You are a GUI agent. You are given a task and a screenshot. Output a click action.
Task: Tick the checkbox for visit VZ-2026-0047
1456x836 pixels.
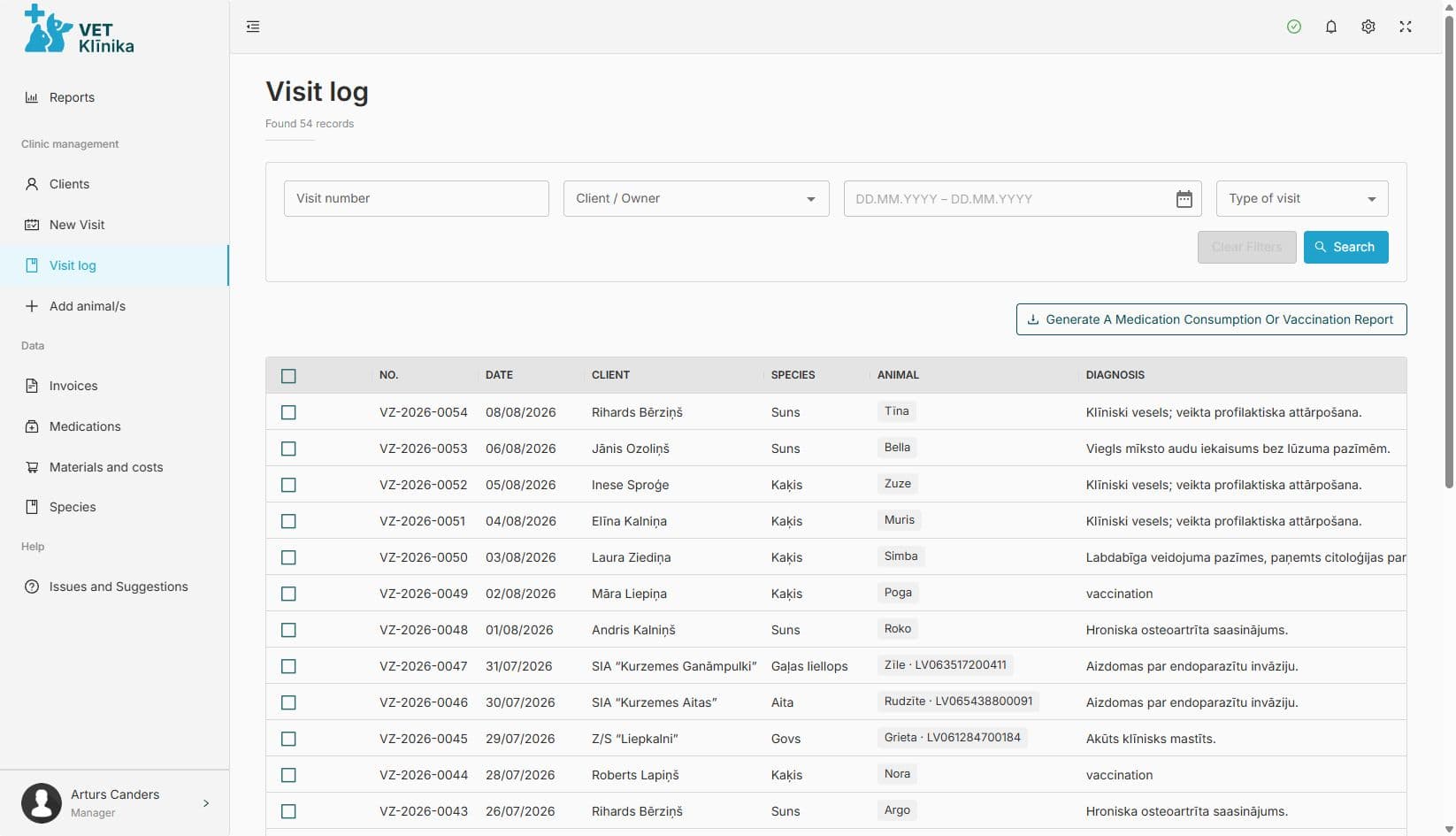coord(288,666)
